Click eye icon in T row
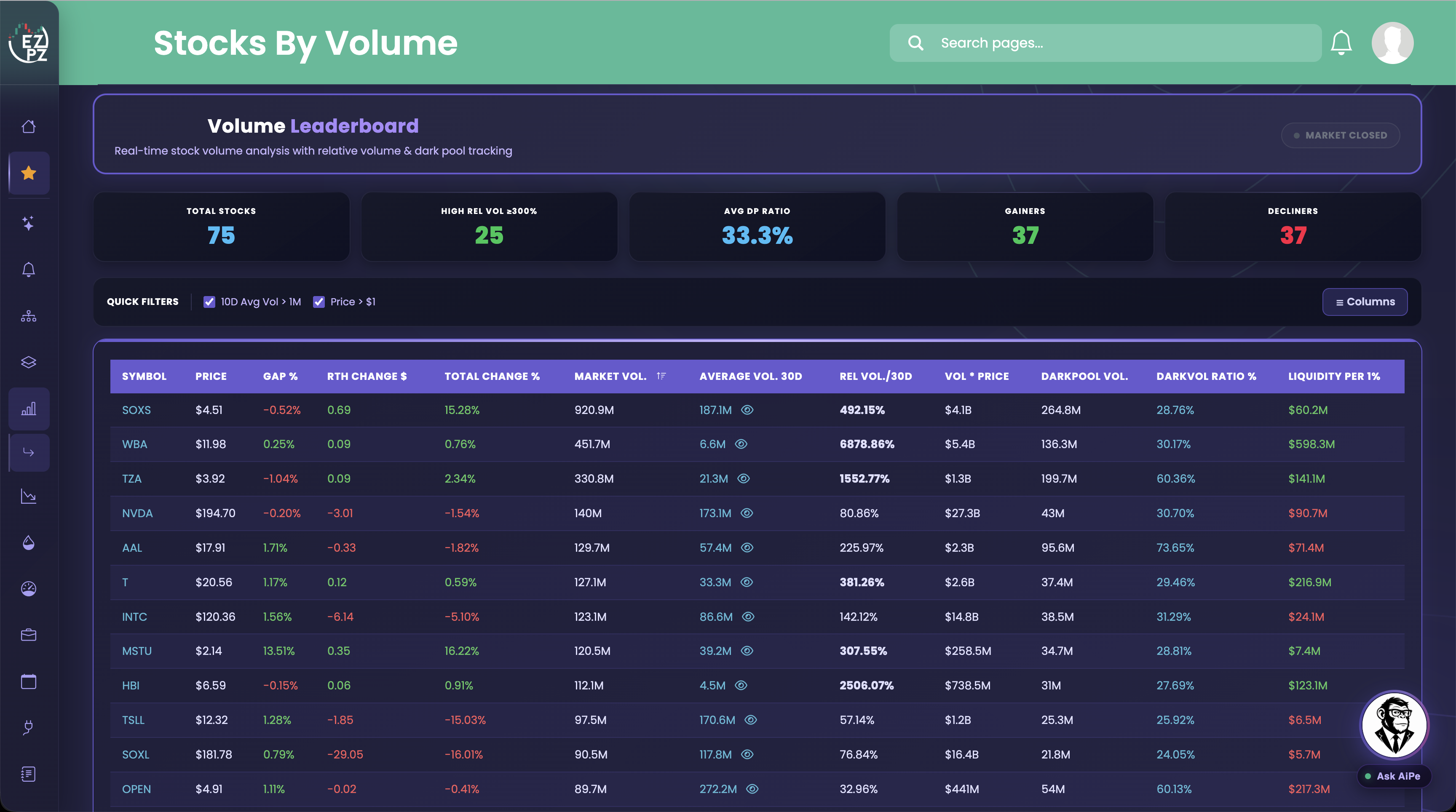1456x812 pixels. (747, 582)
